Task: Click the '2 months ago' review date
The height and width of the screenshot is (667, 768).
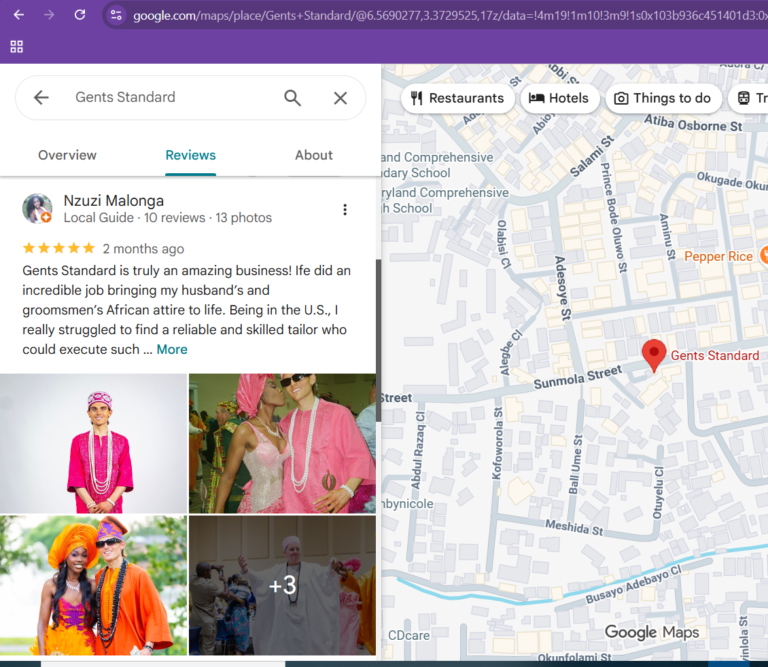Action: pyautogui.click(x=144, y=249)
